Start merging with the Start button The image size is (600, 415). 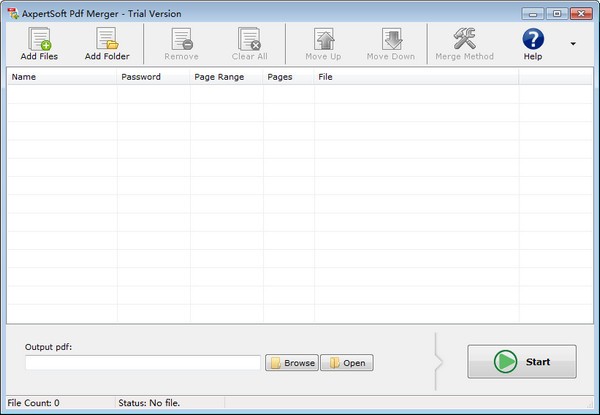[522, 361]
